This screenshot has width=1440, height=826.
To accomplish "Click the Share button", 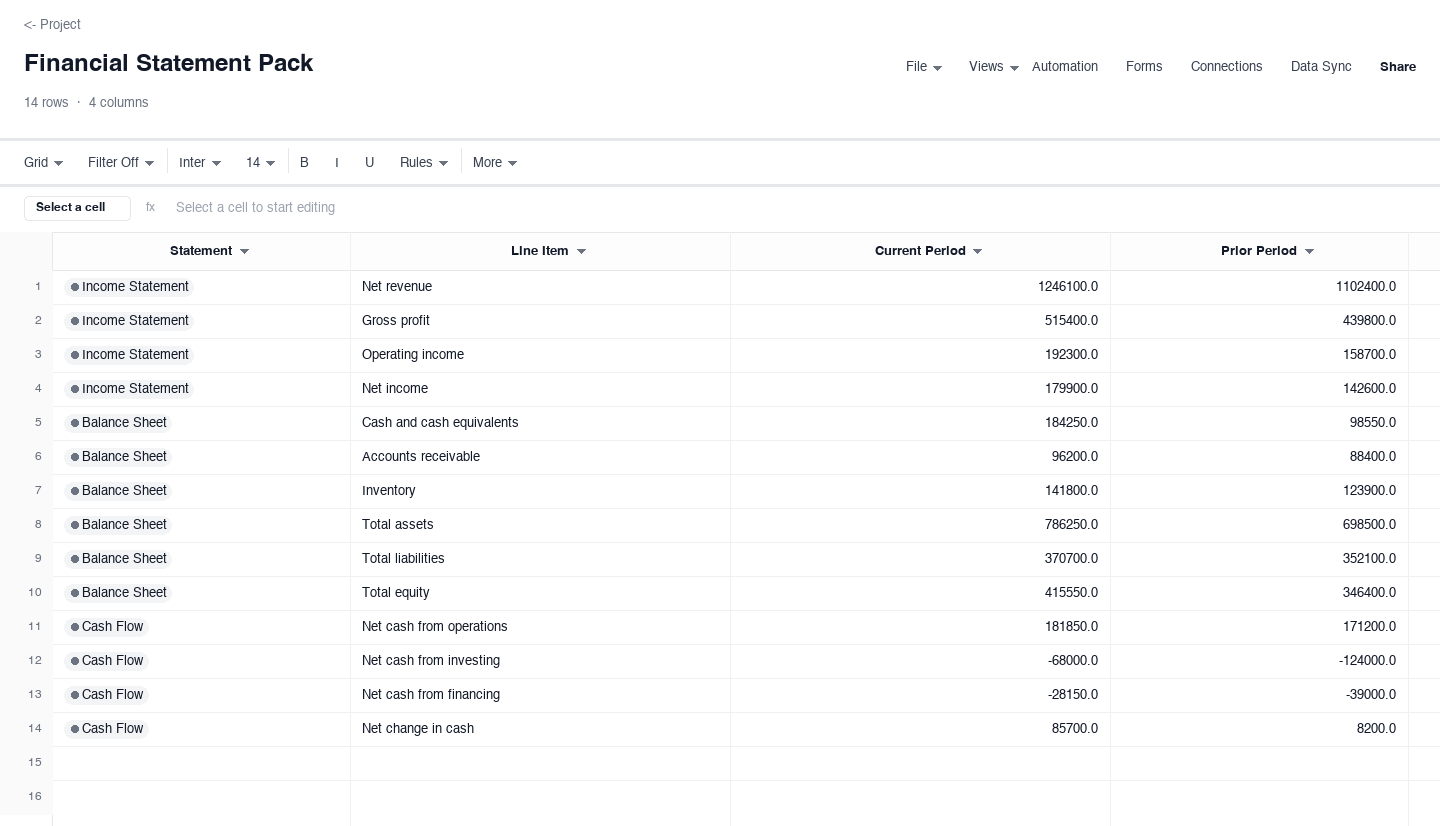I will (x=1398, y=67).
